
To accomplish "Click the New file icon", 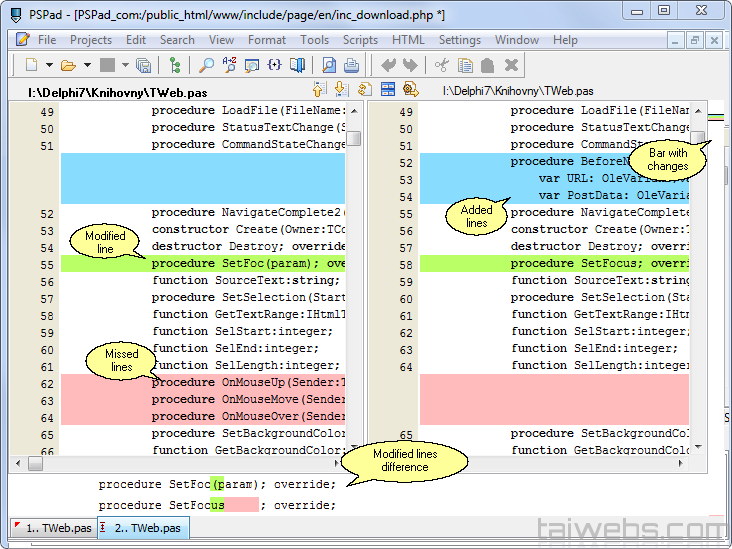I will coord(32,66).
